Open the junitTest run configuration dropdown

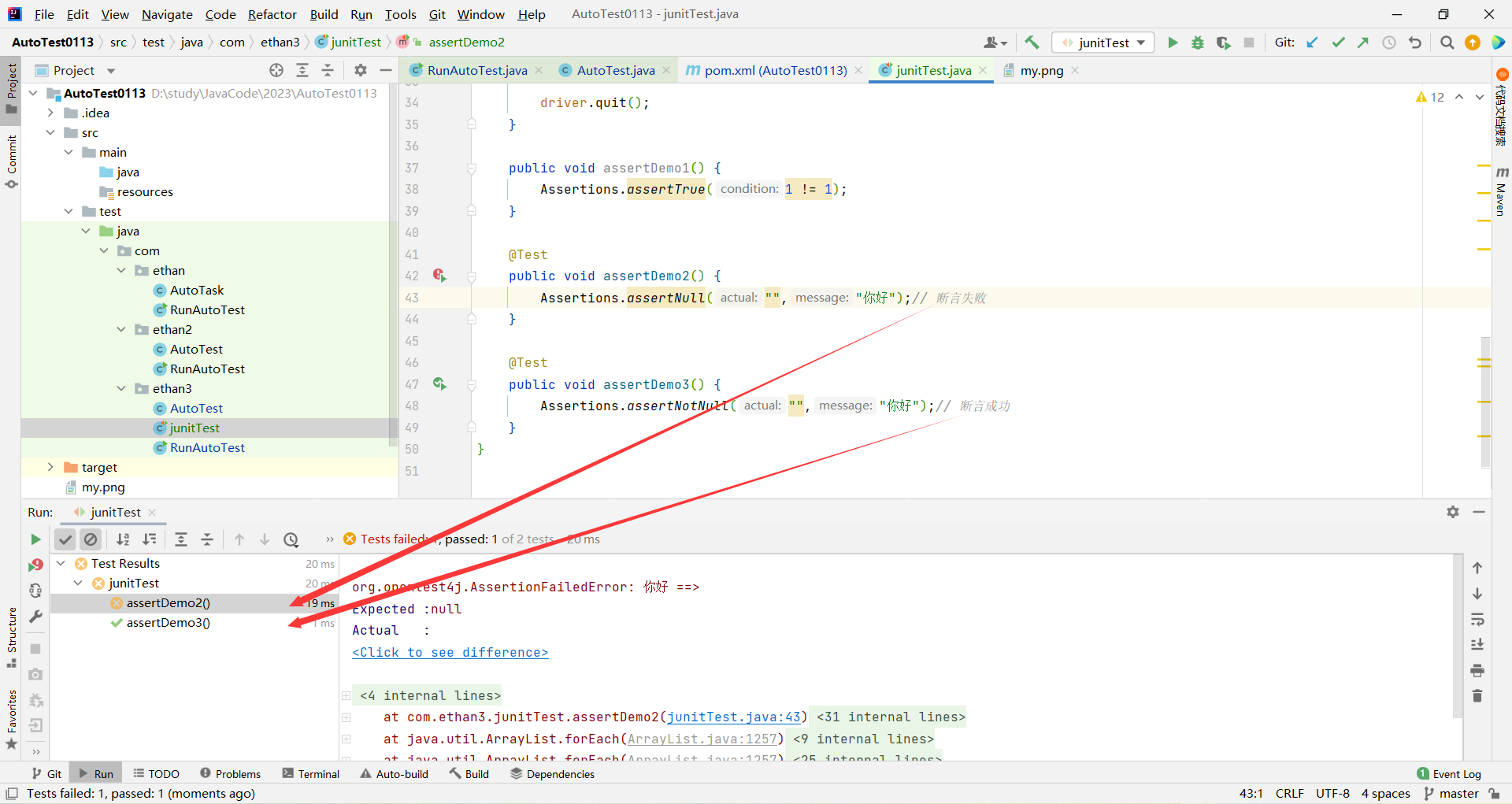1103,43
